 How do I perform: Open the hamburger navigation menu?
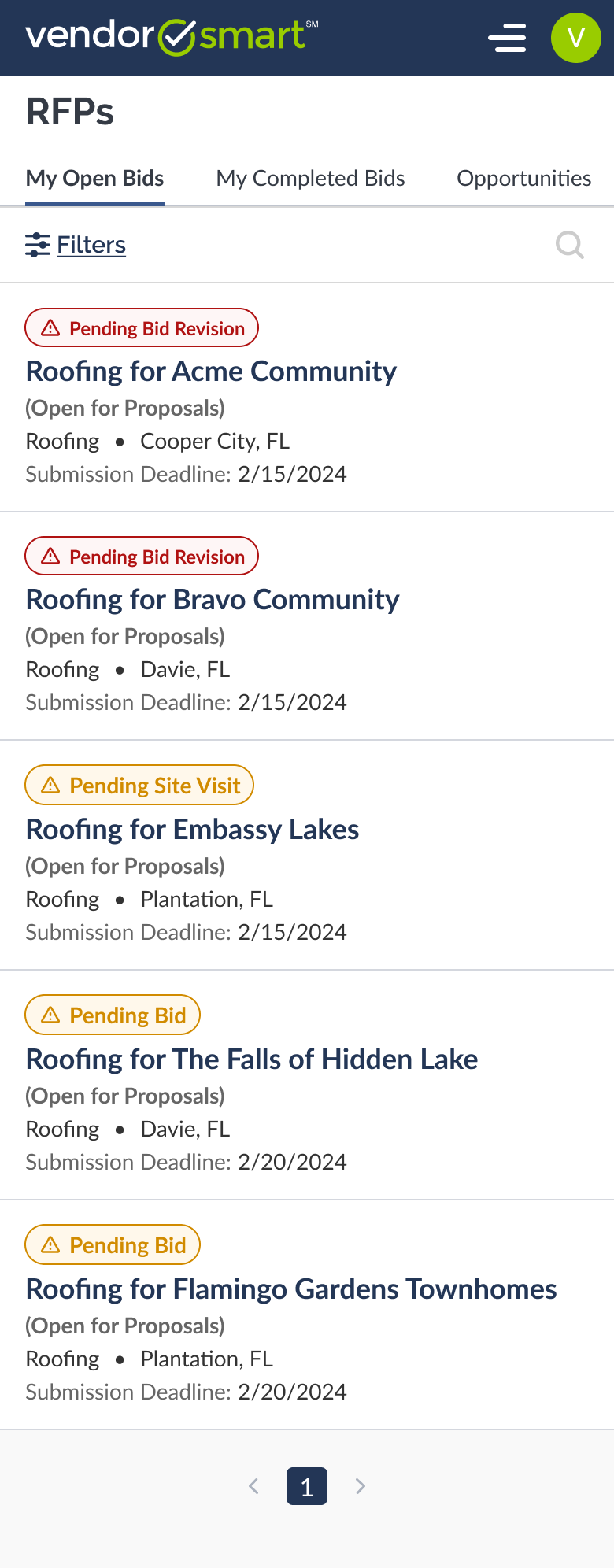pos(507,38)
